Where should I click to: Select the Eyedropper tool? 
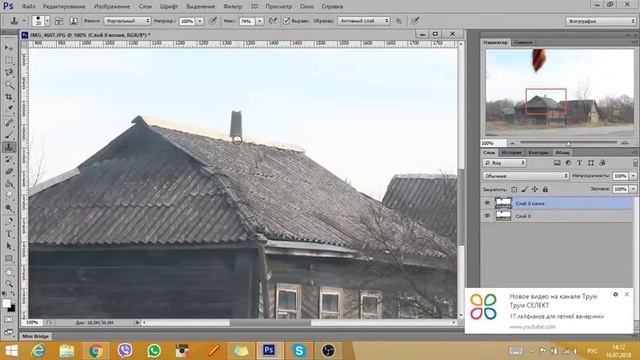coord(9,109)
